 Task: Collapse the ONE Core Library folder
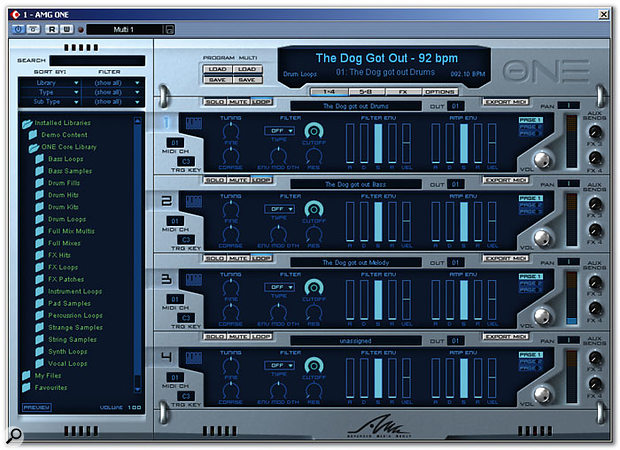point(34,147)
